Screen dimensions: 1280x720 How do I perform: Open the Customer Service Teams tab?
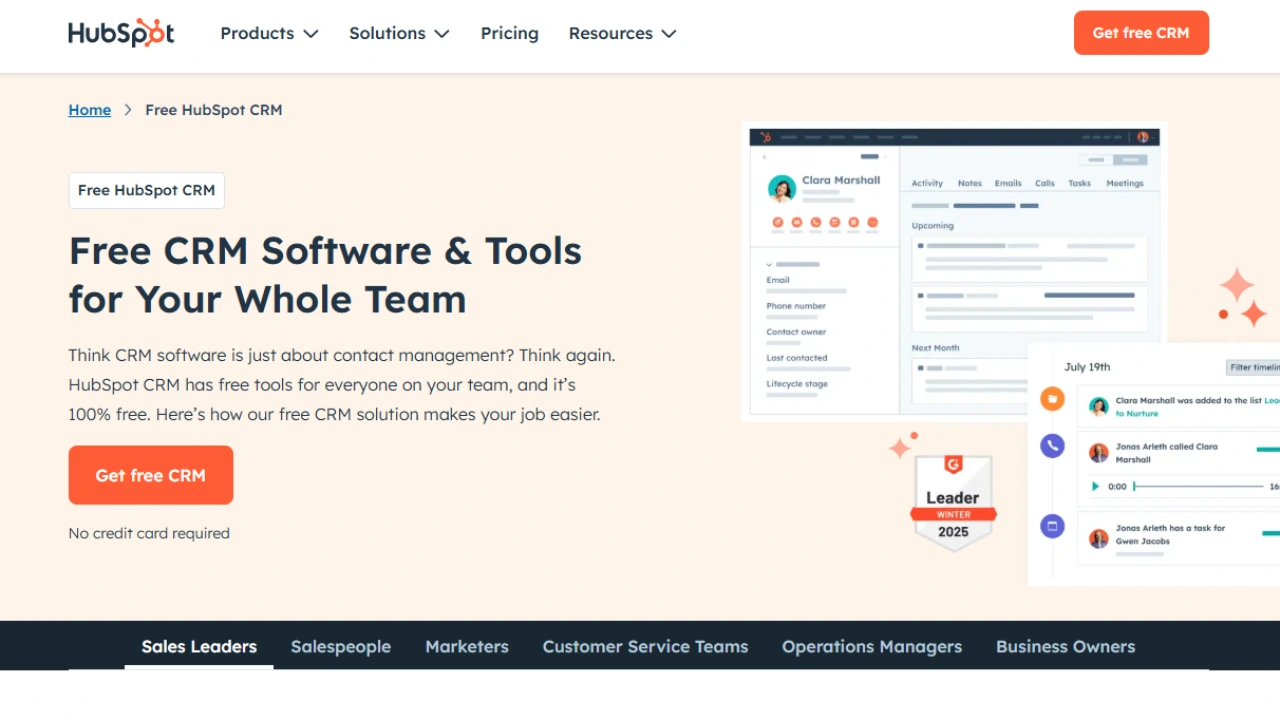[x=645, y=646]
